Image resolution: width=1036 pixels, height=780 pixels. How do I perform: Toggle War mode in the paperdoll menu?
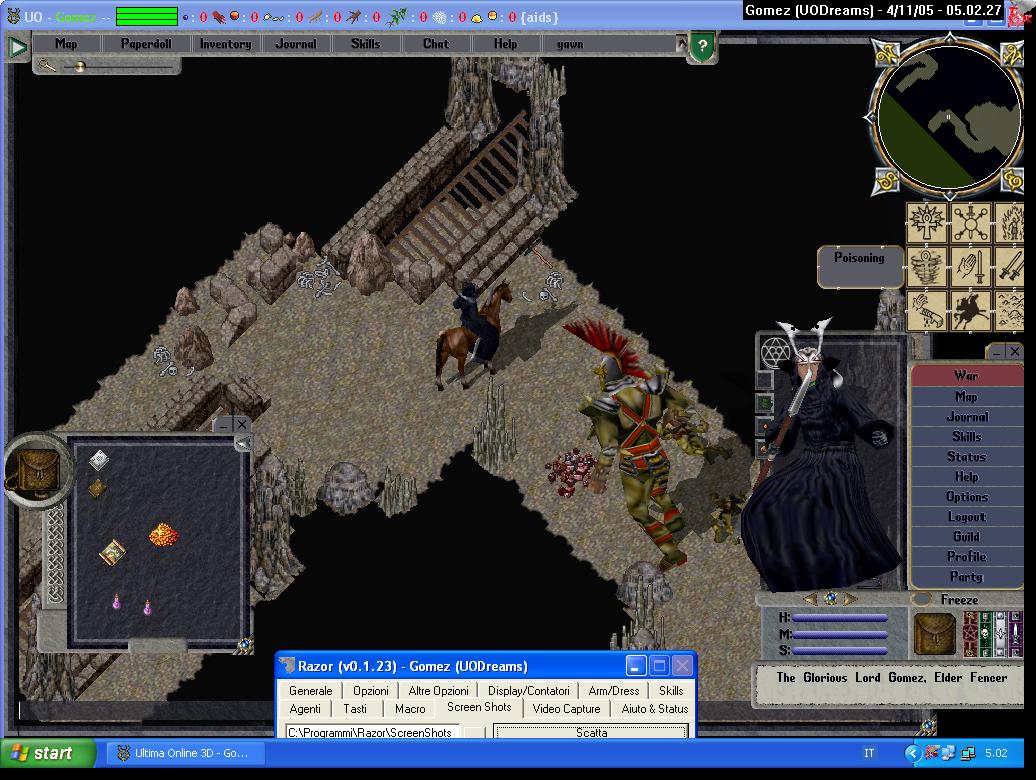point(967,376)
